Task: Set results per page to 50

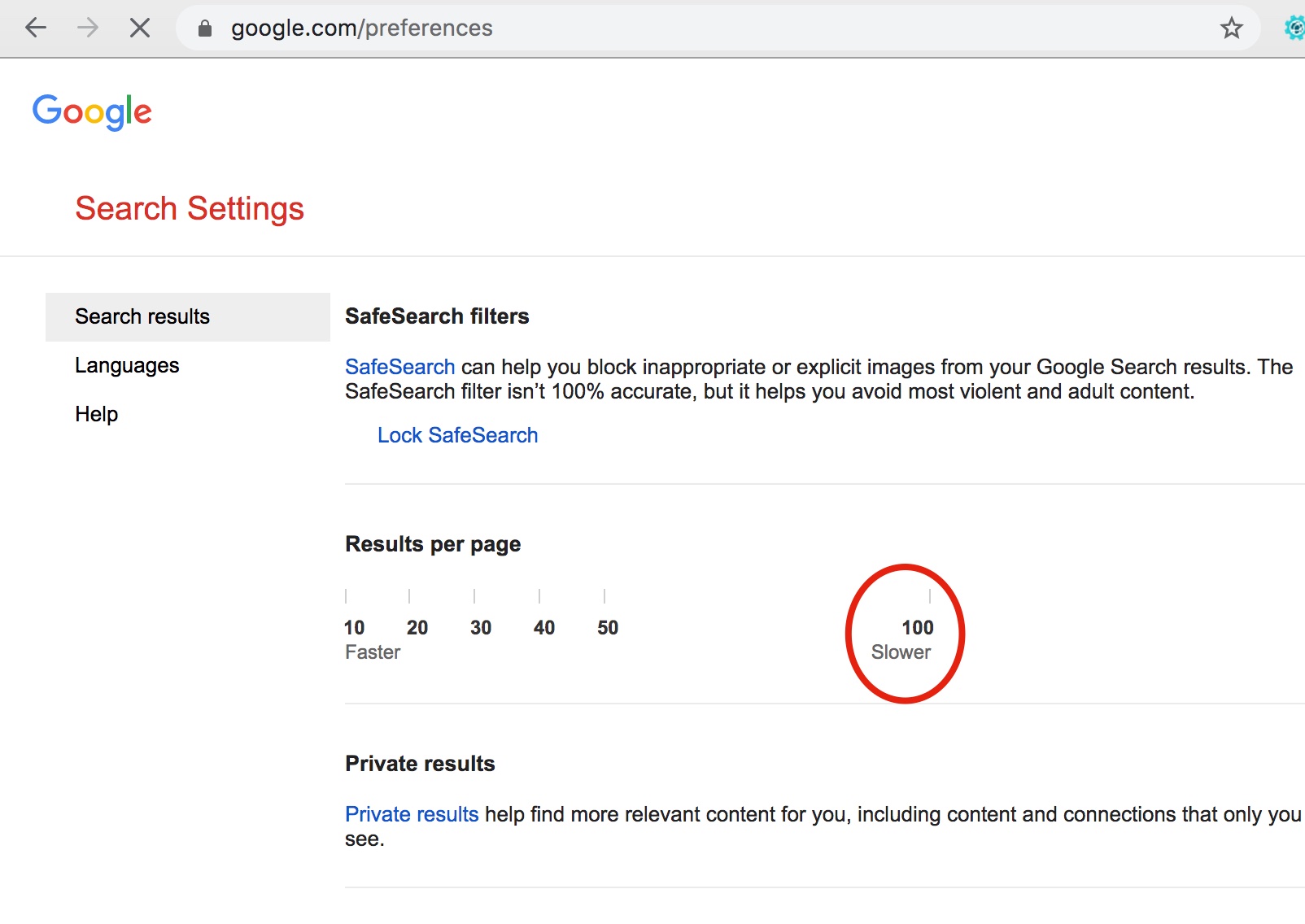Action: 608,627
